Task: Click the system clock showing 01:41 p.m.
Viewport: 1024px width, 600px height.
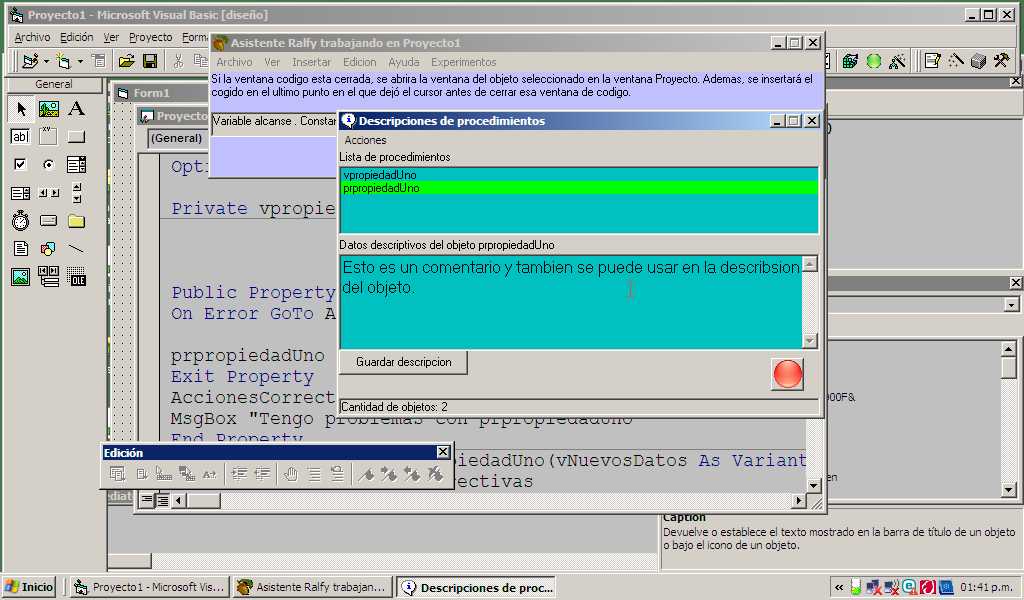Action: click(986, 588)
